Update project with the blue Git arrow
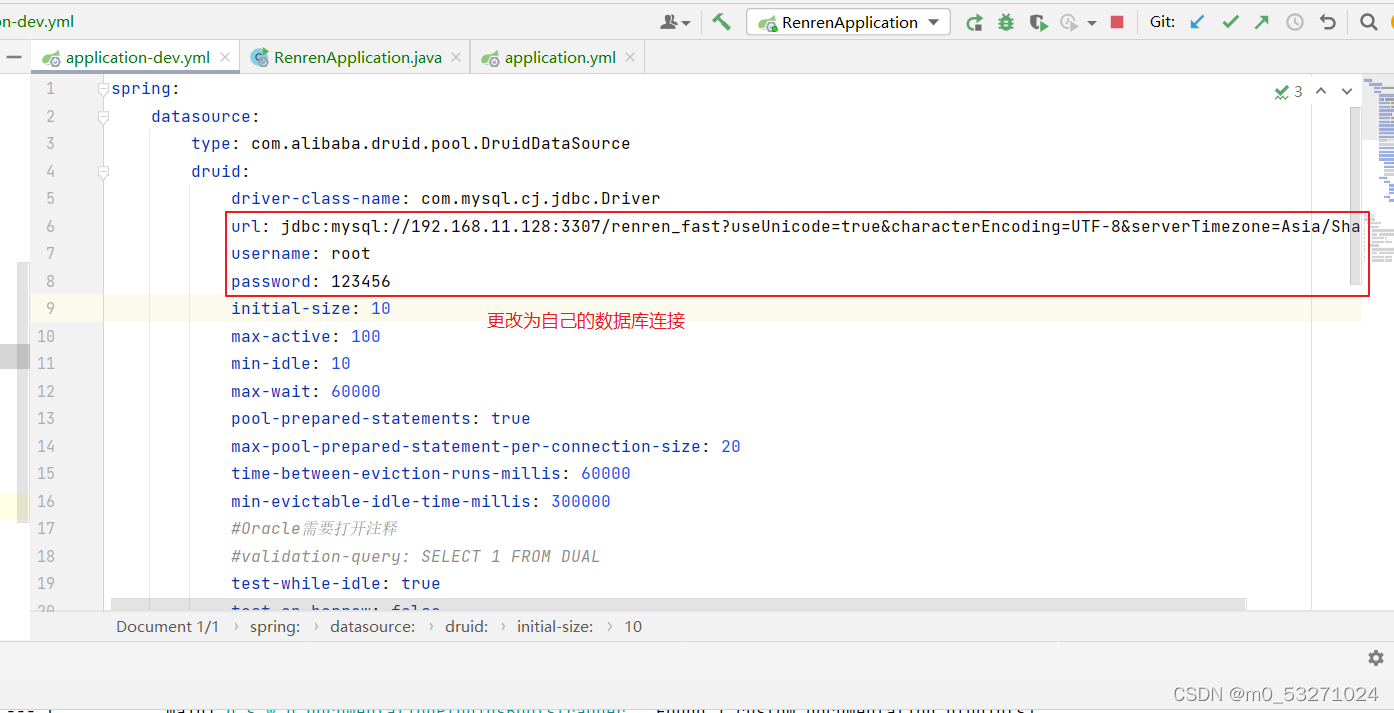 [1197, 21]
